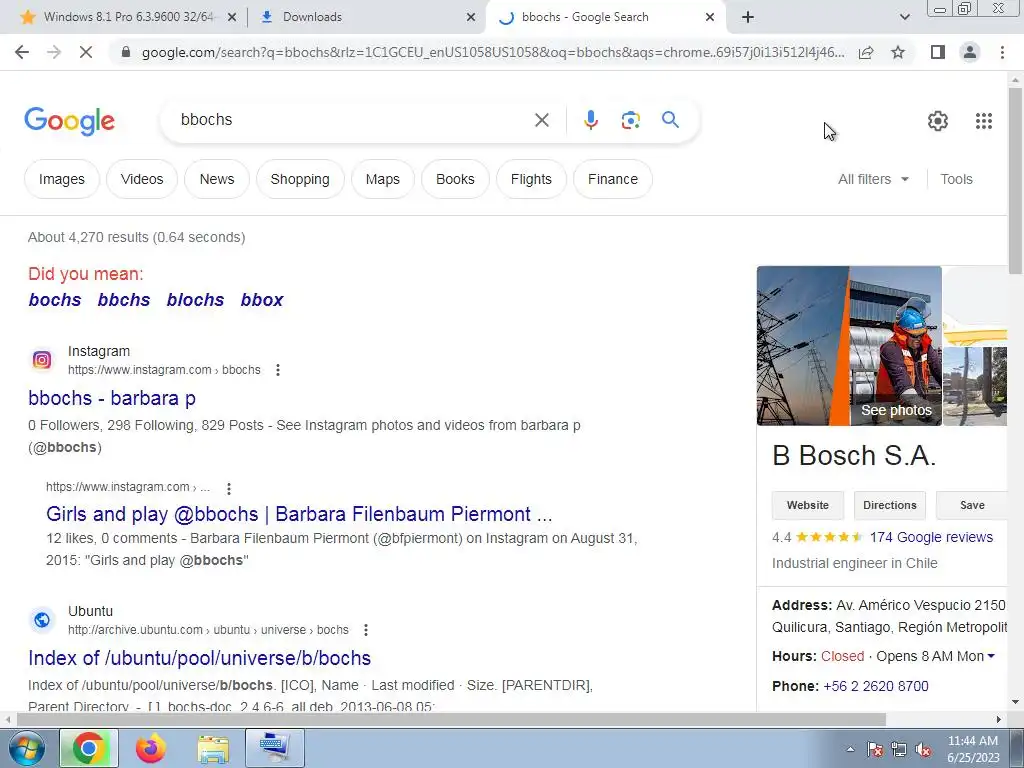Open Firefox from the taskbar
Viewport: 1024px width, 768px height.
click(x=151, y=748)
